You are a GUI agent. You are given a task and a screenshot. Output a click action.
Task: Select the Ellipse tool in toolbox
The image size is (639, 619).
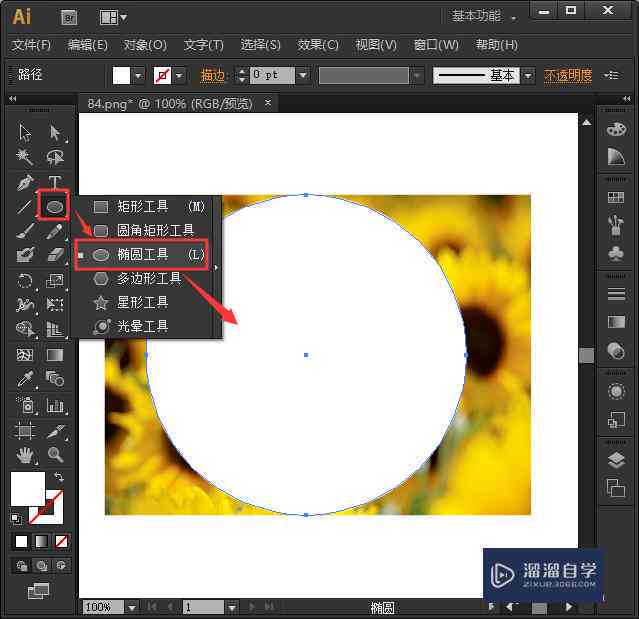(55, 207)
